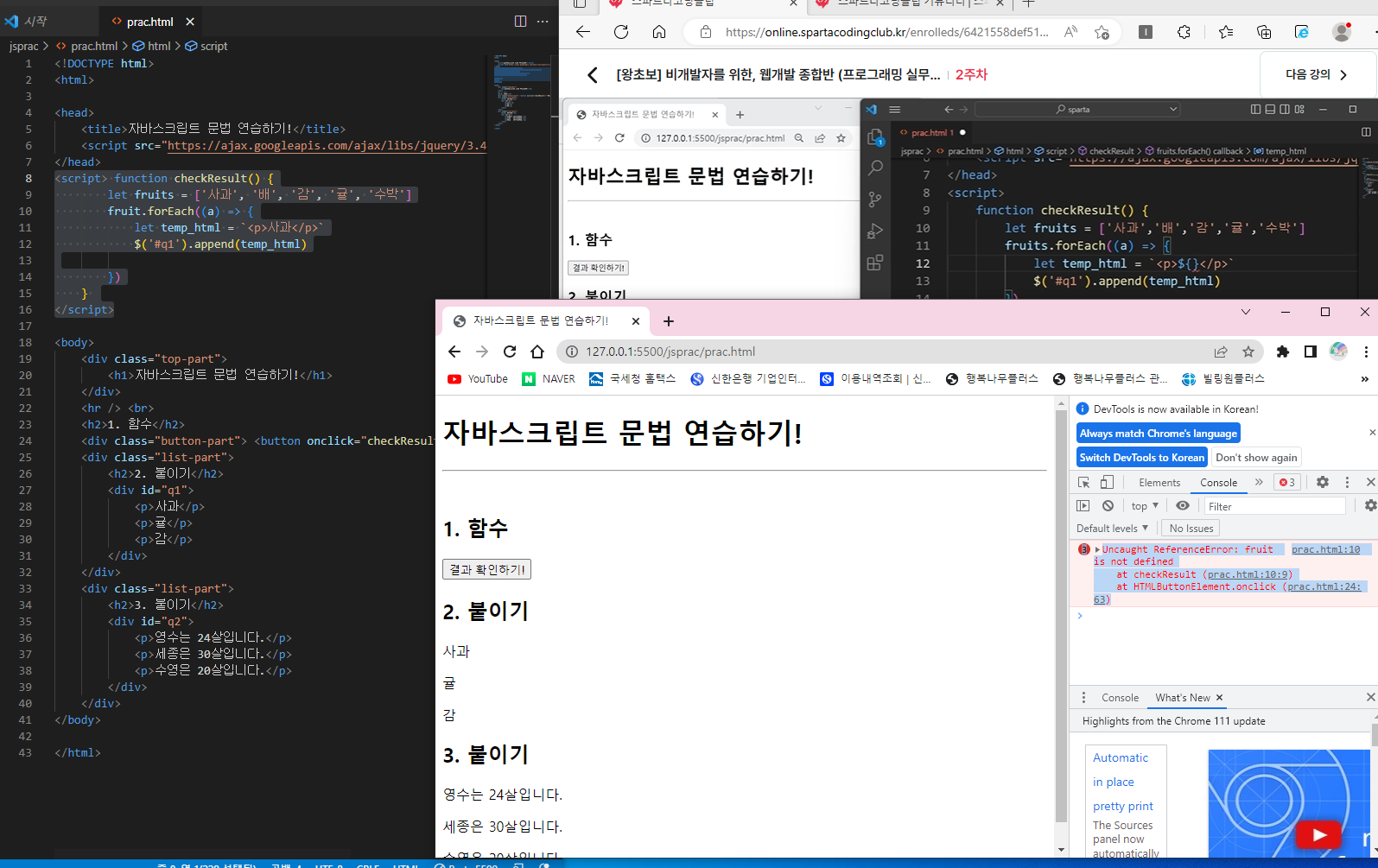
Task: Open Source Control in the video's VS Code
Action: [875, 200]
